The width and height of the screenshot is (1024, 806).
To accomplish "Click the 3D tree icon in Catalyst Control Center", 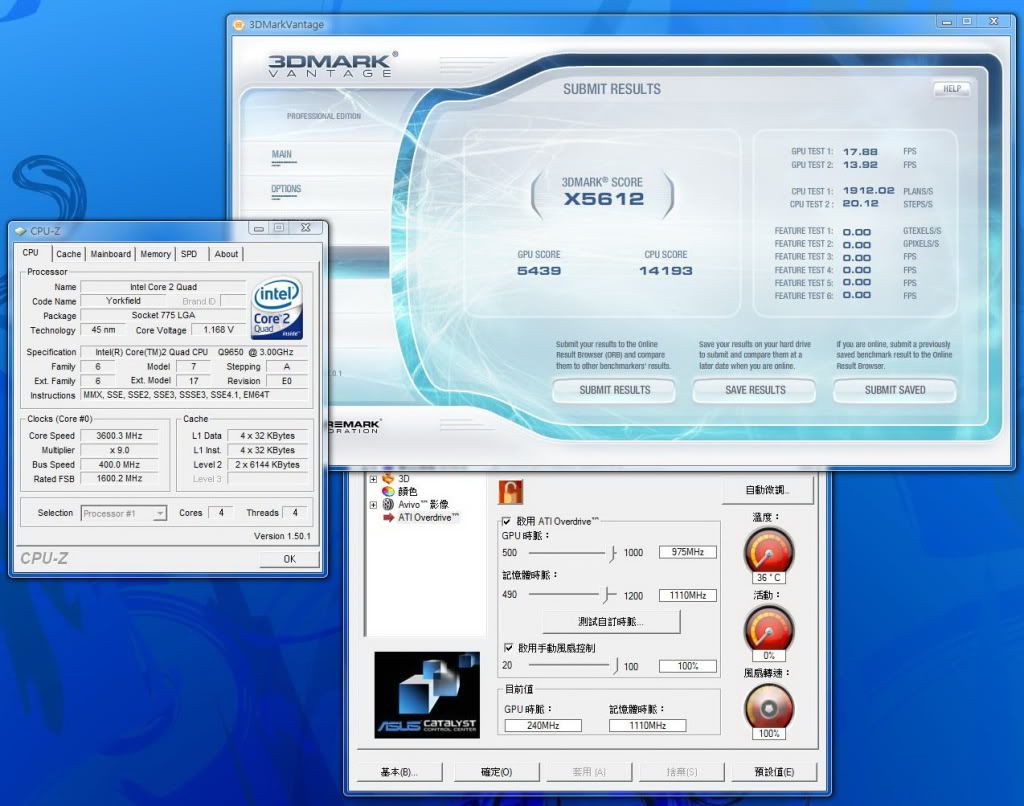I will 388,478.
